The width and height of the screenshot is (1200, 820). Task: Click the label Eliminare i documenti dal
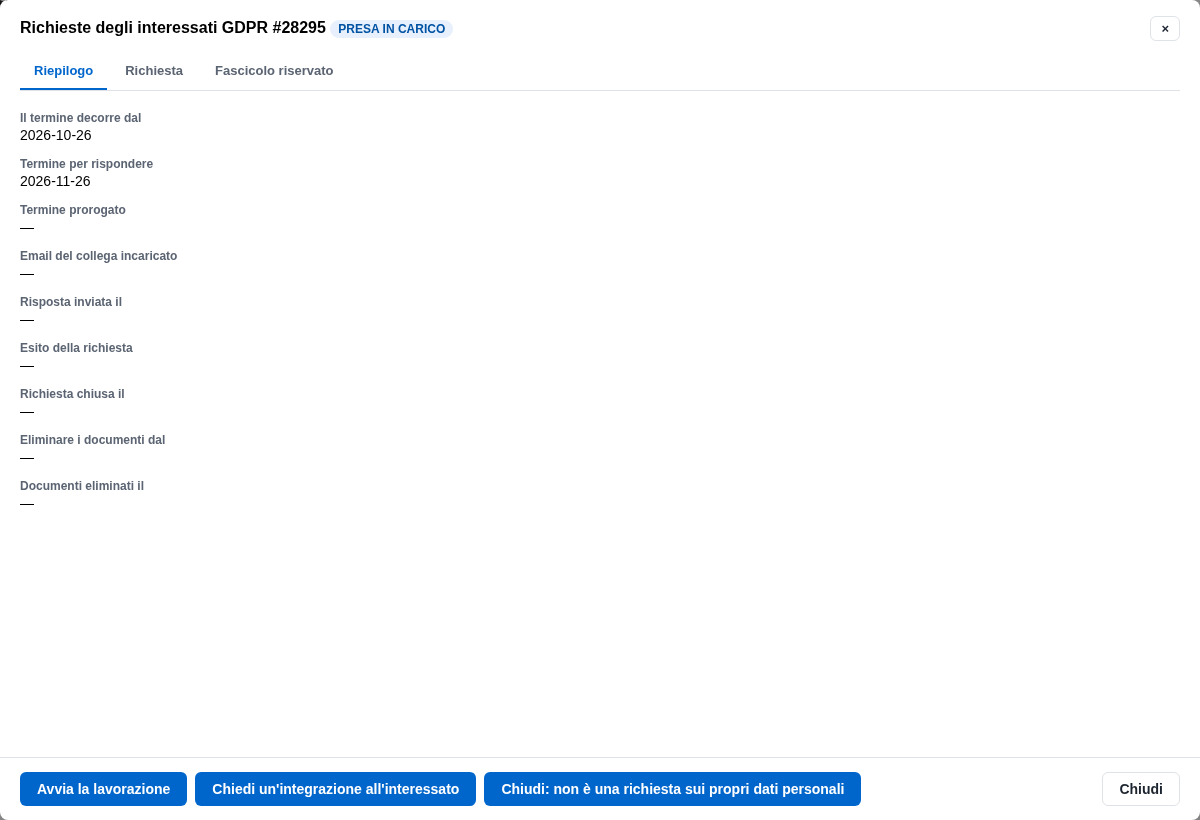click(x=92, y=440)
